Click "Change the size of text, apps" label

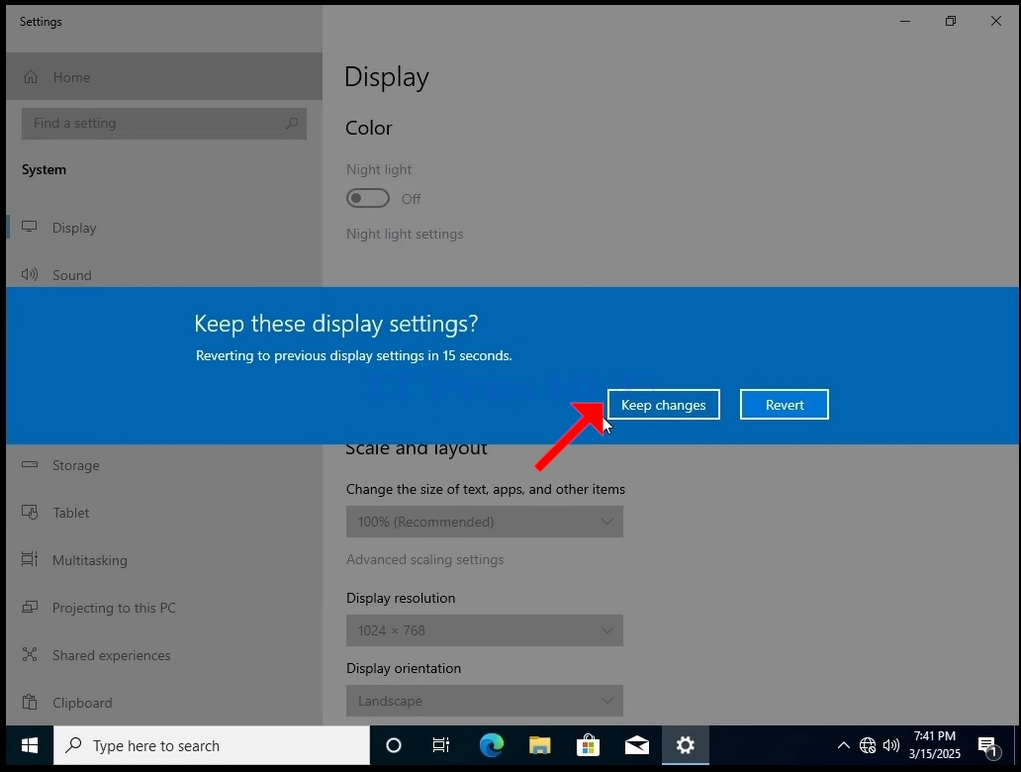click(485, 489)
